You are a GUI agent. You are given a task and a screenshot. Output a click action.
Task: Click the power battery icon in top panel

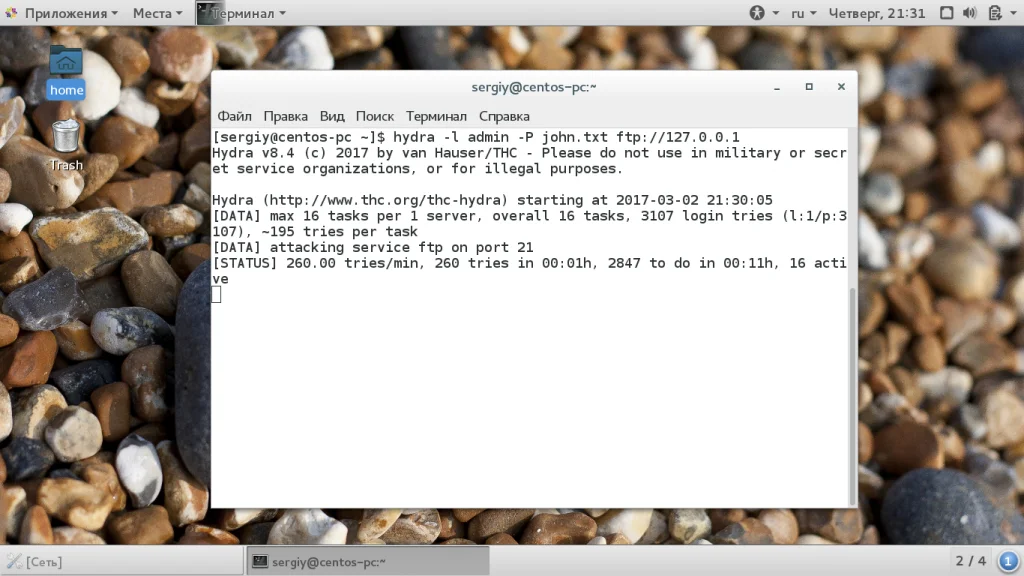[995, 13]
